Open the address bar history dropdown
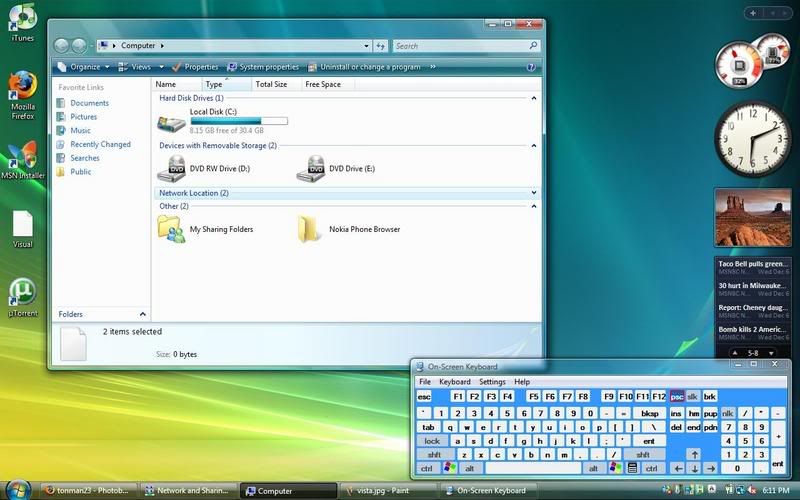The width and height of the screenshot is (800, 500). coord(366,46)
